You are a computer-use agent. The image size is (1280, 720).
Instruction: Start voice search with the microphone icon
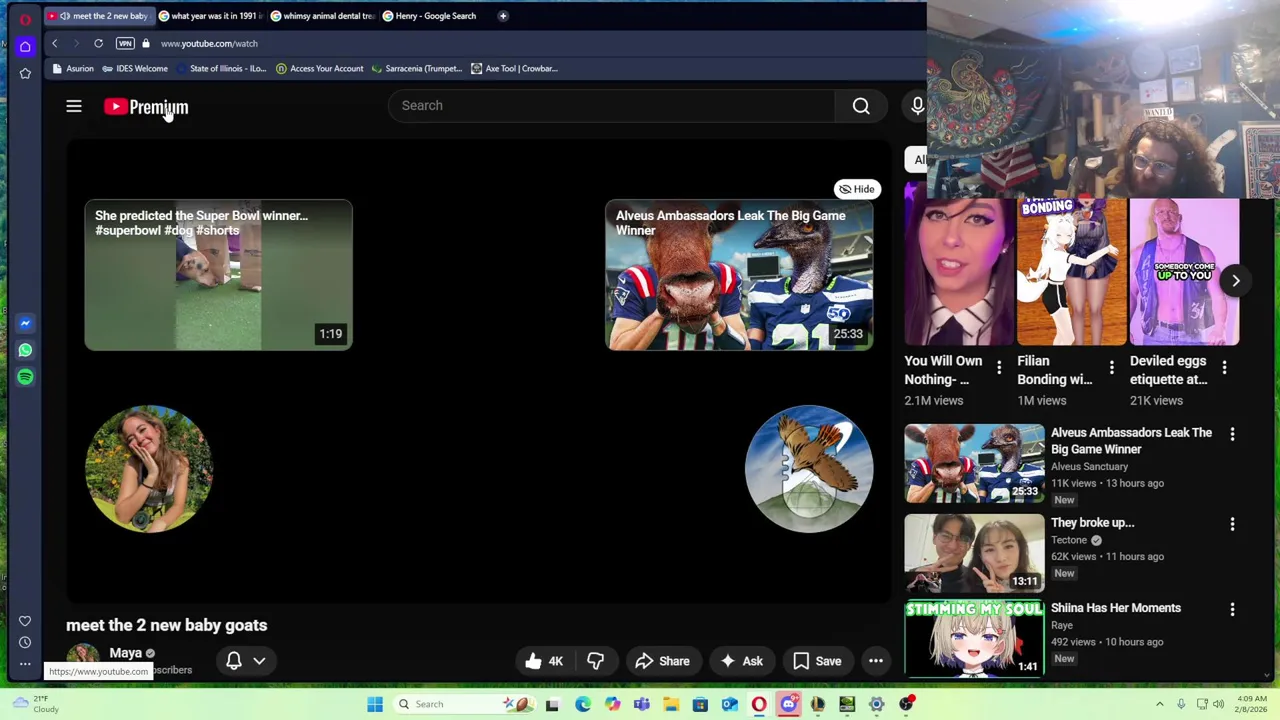917,106
